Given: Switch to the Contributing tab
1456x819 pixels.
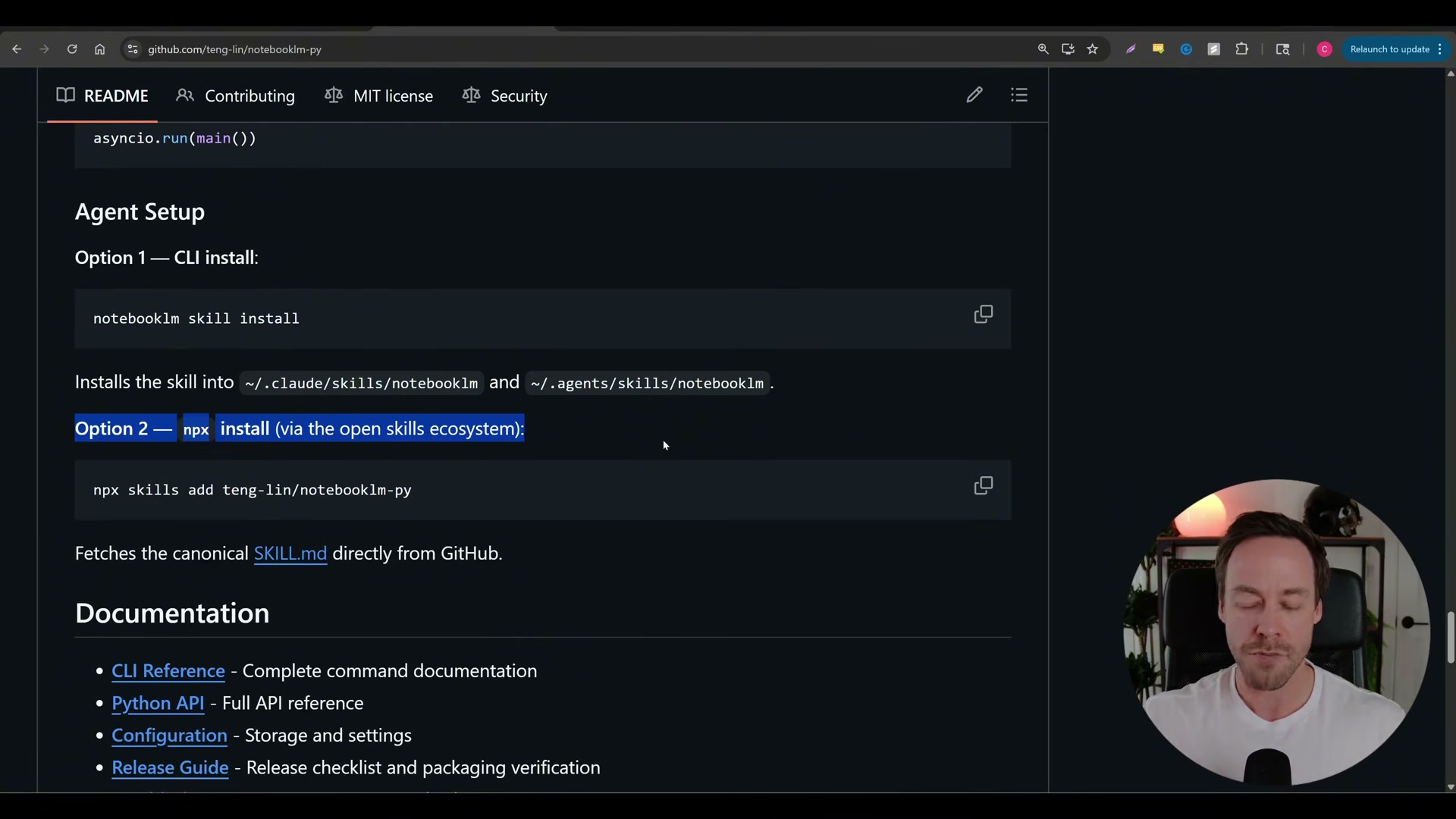Looking at the screenshot, I should [235, 96].
